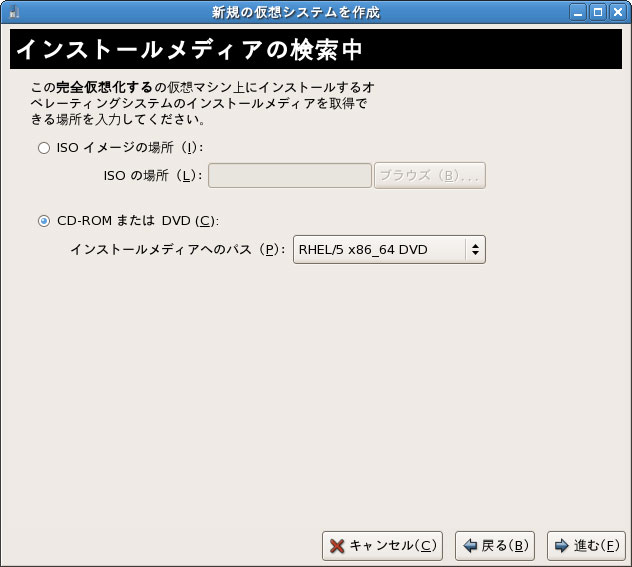
Task: Click the インストールメディアへのパス (P) label
Action: (177, 249)
